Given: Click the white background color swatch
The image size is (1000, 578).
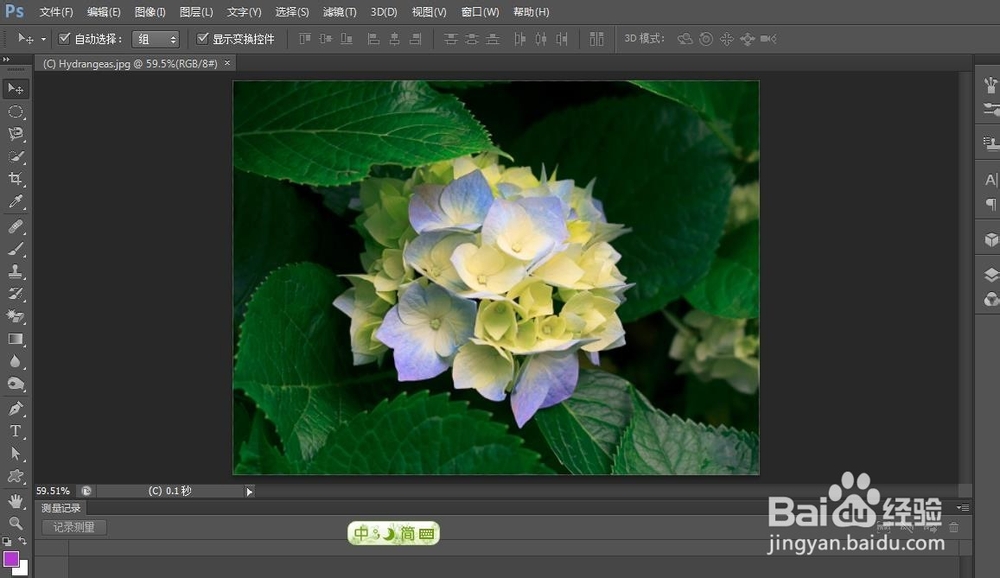Looking at the screenshot, I should tap(23, 570).
